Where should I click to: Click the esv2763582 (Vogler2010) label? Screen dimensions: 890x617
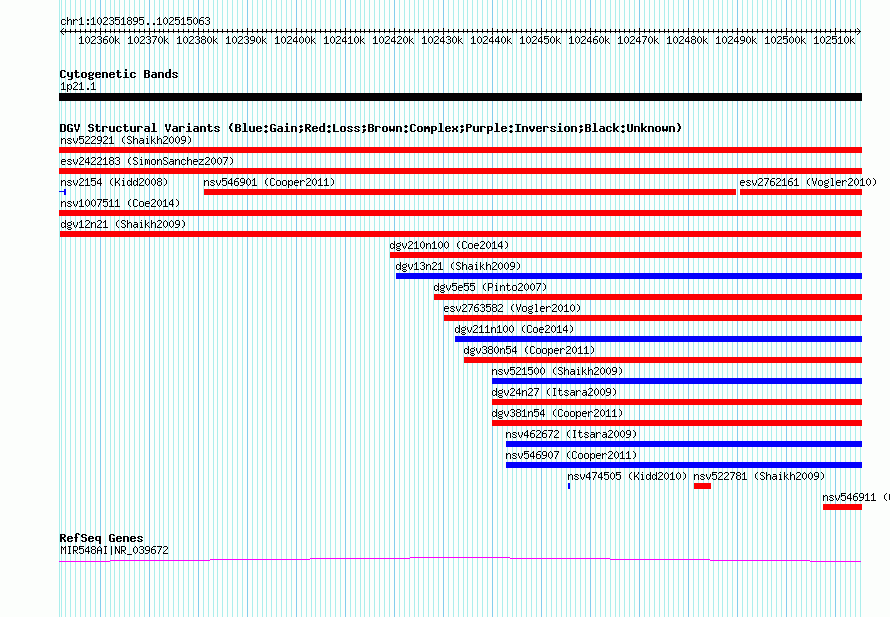(512, 308)
